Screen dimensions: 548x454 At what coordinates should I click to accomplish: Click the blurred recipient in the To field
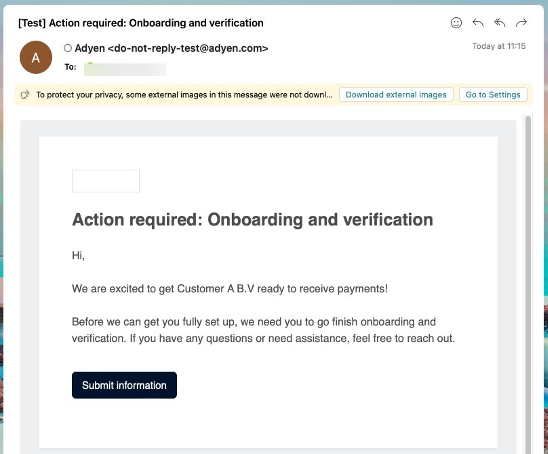(125, 69)
